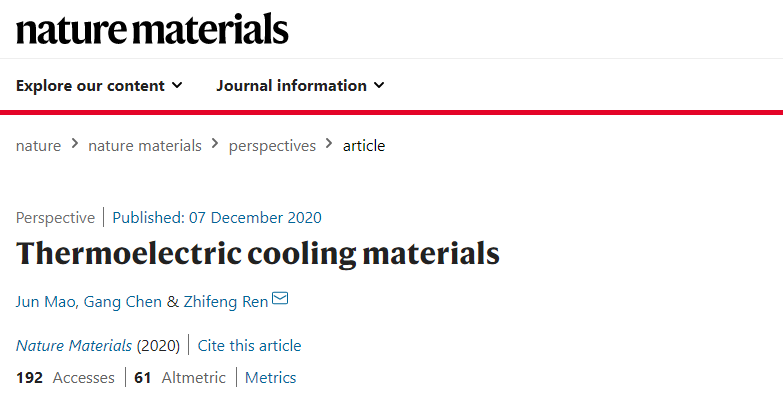Open author Zhifeng Ren's profile link
Screen dimensions: 783x417
point(226,302)
